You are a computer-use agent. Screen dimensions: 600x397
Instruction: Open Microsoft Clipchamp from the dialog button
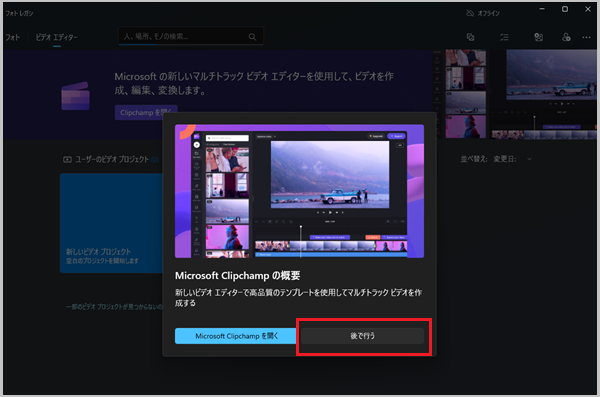[x=236, y=336]
